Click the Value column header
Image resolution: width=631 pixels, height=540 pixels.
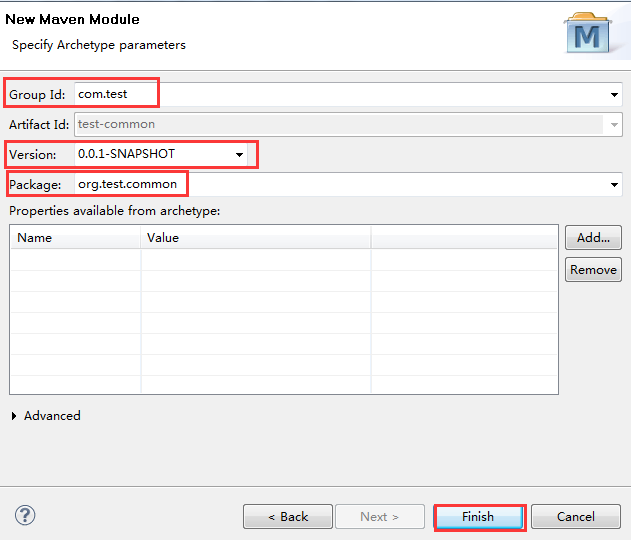point(256,238)
